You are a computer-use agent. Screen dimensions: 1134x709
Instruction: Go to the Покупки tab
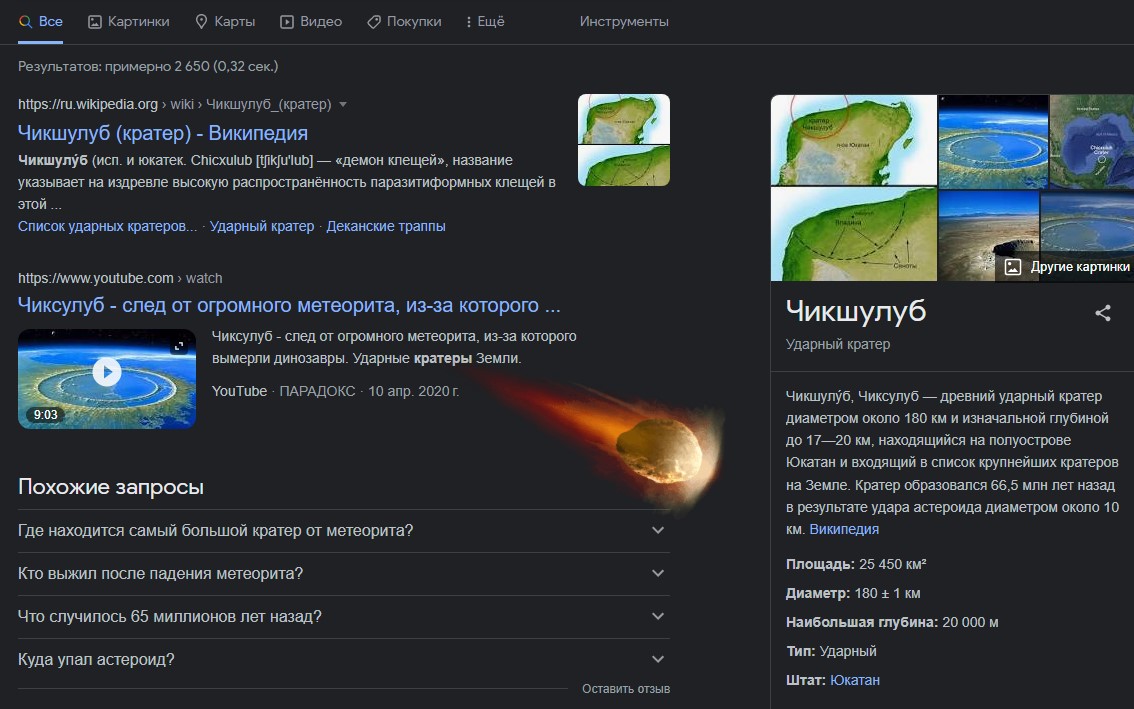(x=404, y=21)
